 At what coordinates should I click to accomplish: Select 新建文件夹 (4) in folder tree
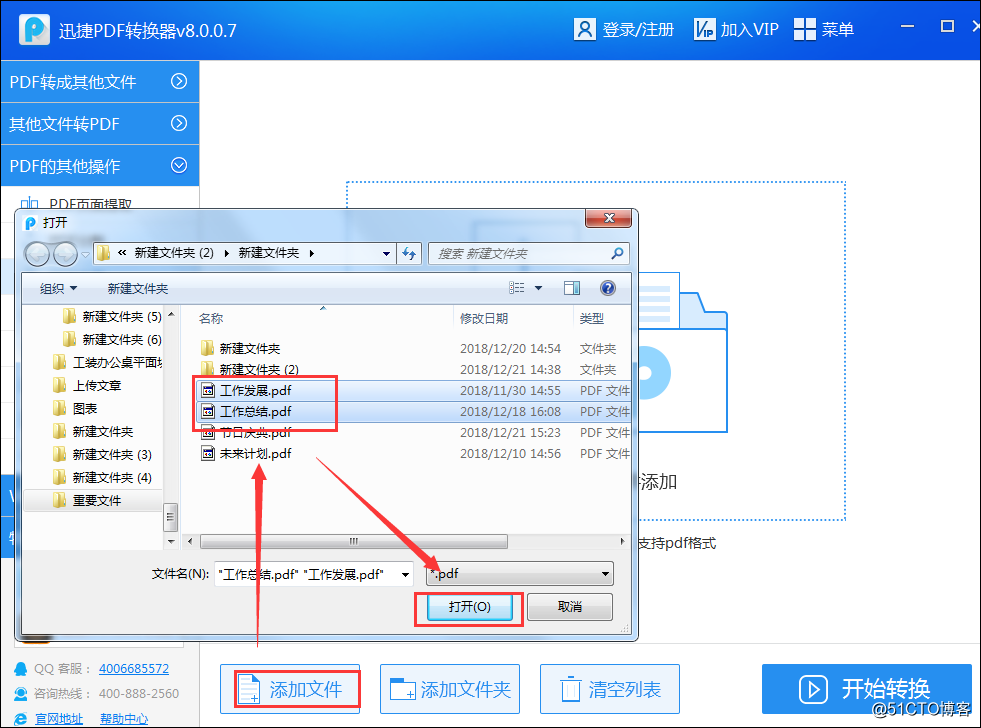[103, 478]
